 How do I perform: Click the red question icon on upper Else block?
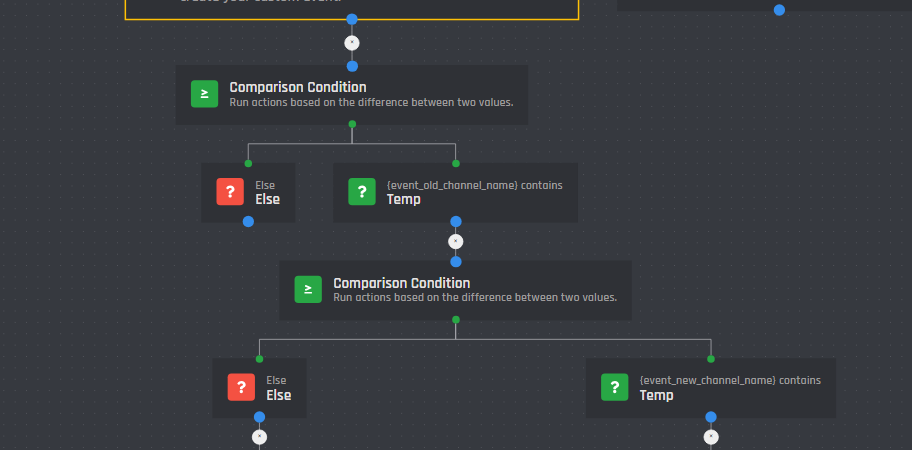[230, 192]
